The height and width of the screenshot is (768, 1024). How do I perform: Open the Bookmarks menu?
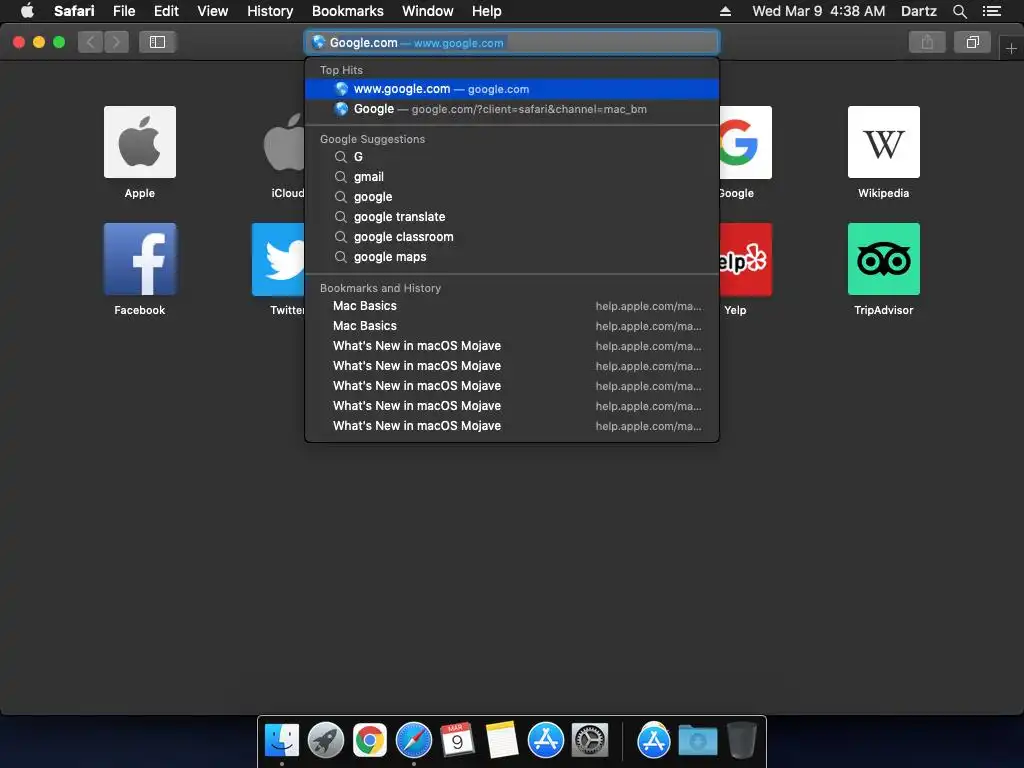347,11
